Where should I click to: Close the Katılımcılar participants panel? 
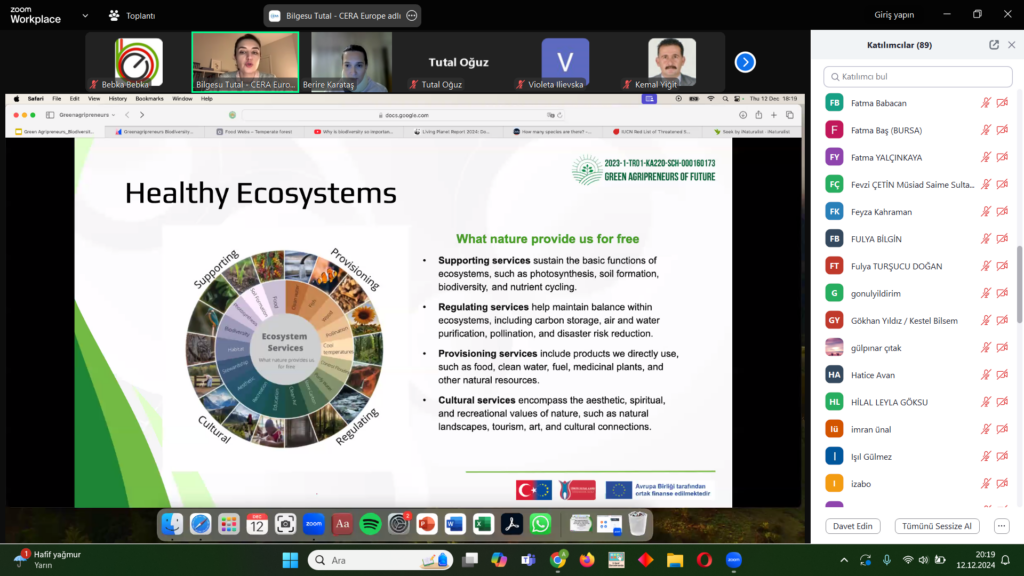(1011, 45)
